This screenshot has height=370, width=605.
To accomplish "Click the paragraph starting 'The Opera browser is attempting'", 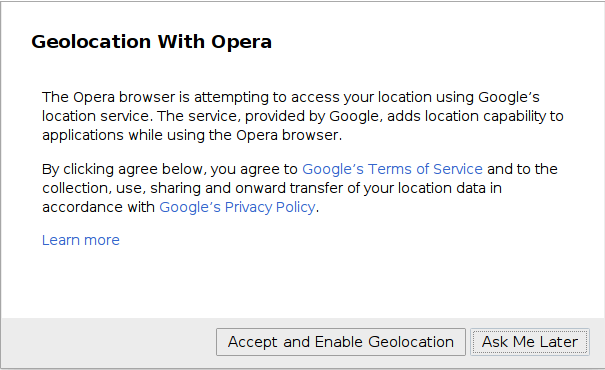I will (303, 116).
